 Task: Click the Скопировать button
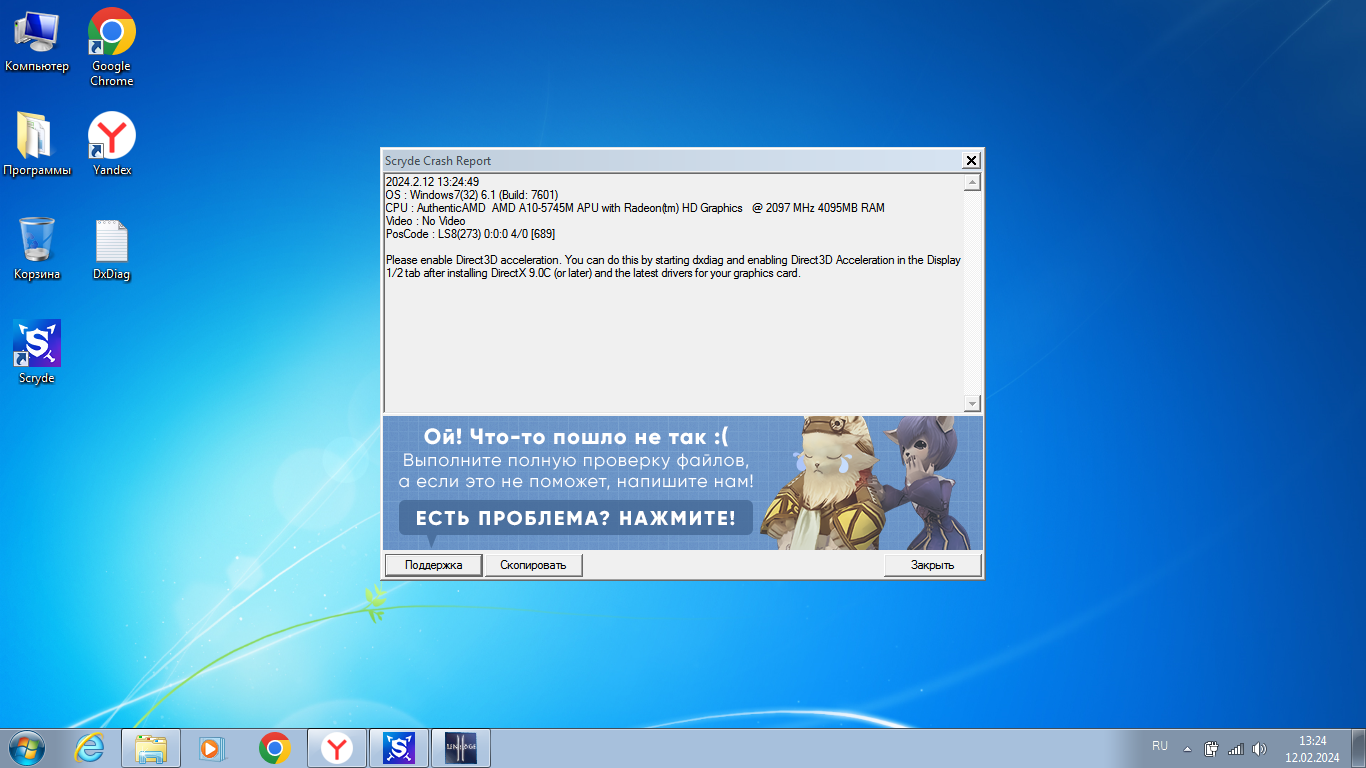pos(533,565)
